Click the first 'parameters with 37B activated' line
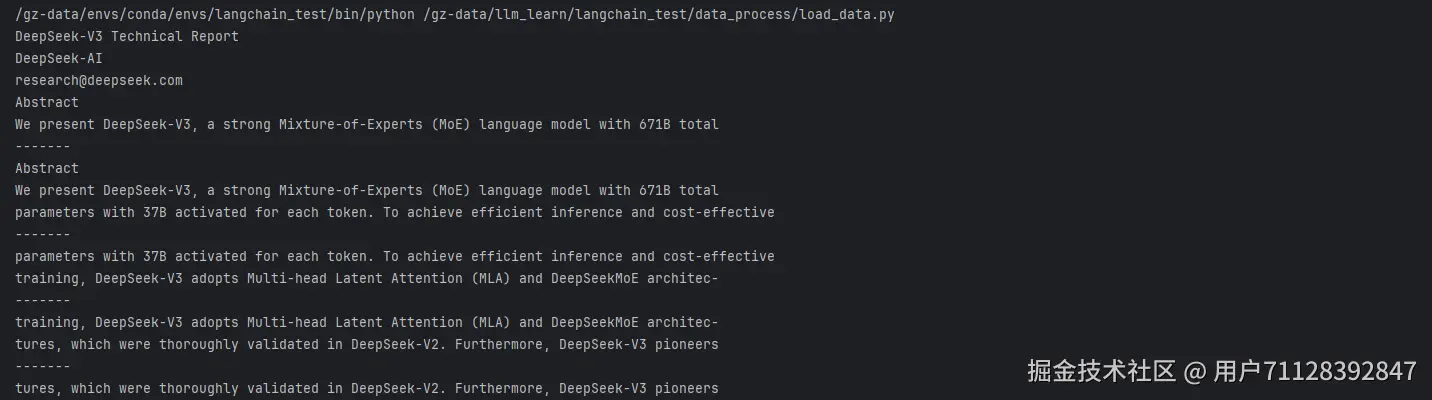The height and width of the screenshot is (400, 1432). click(x=394, y=213)
